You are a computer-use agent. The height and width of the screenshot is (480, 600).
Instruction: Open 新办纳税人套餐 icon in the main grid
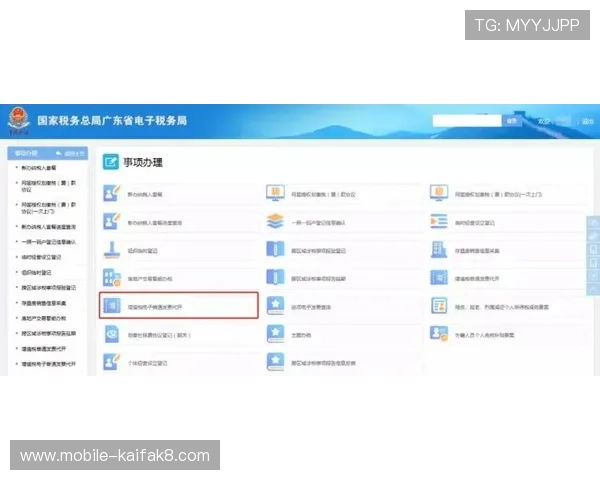[111, 193]
